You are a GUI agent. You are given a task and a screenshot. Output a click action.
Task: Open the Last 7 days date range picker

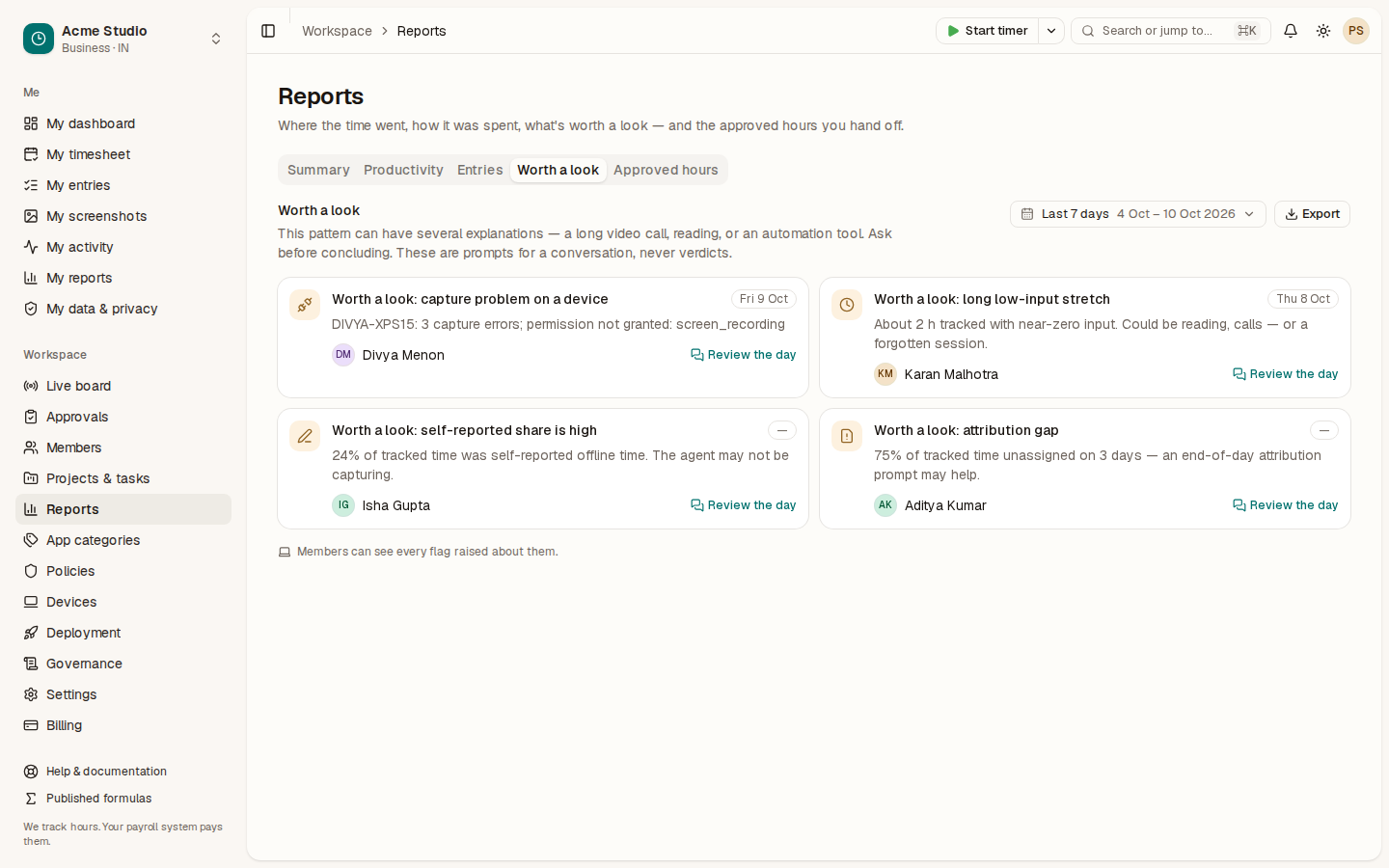tap(1138, 214)
